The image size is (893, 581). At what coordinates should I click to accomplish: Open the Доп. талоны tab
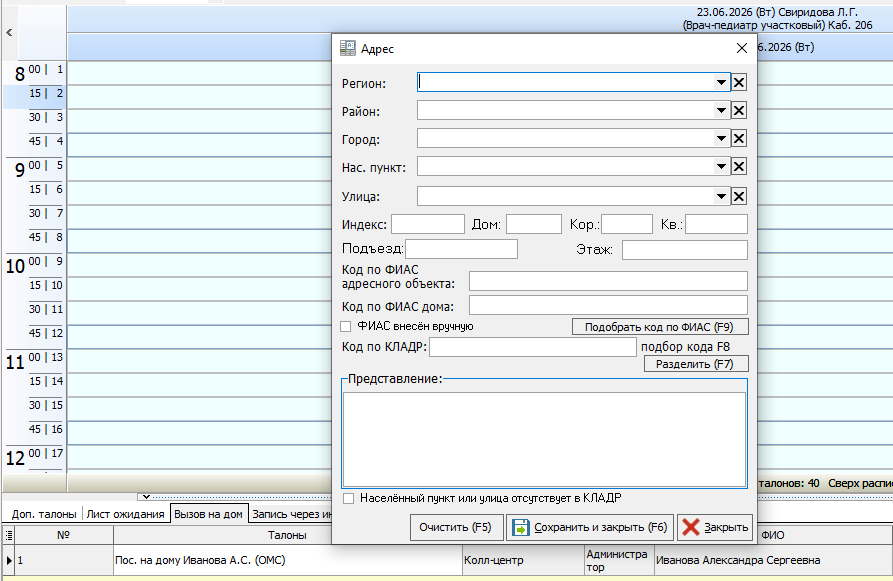[44, 514]
